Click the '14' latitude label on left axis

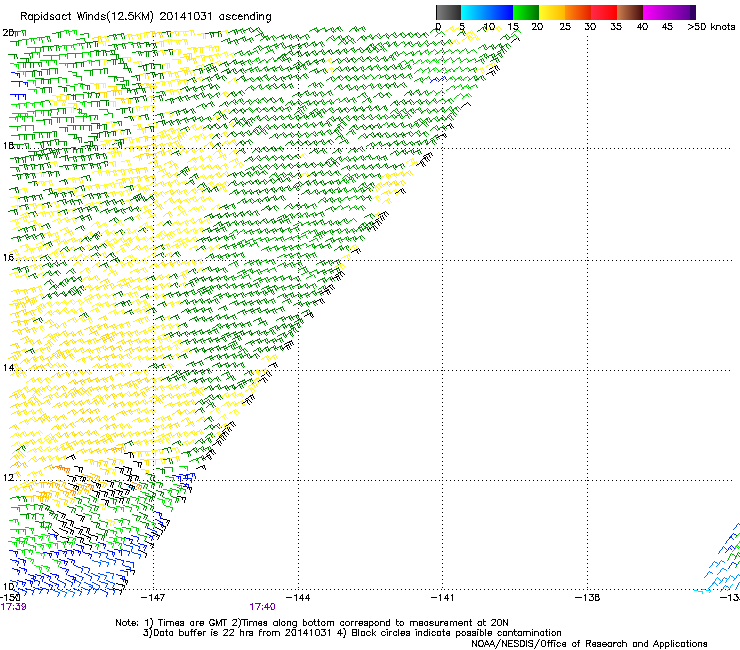[x=8, y=368]
